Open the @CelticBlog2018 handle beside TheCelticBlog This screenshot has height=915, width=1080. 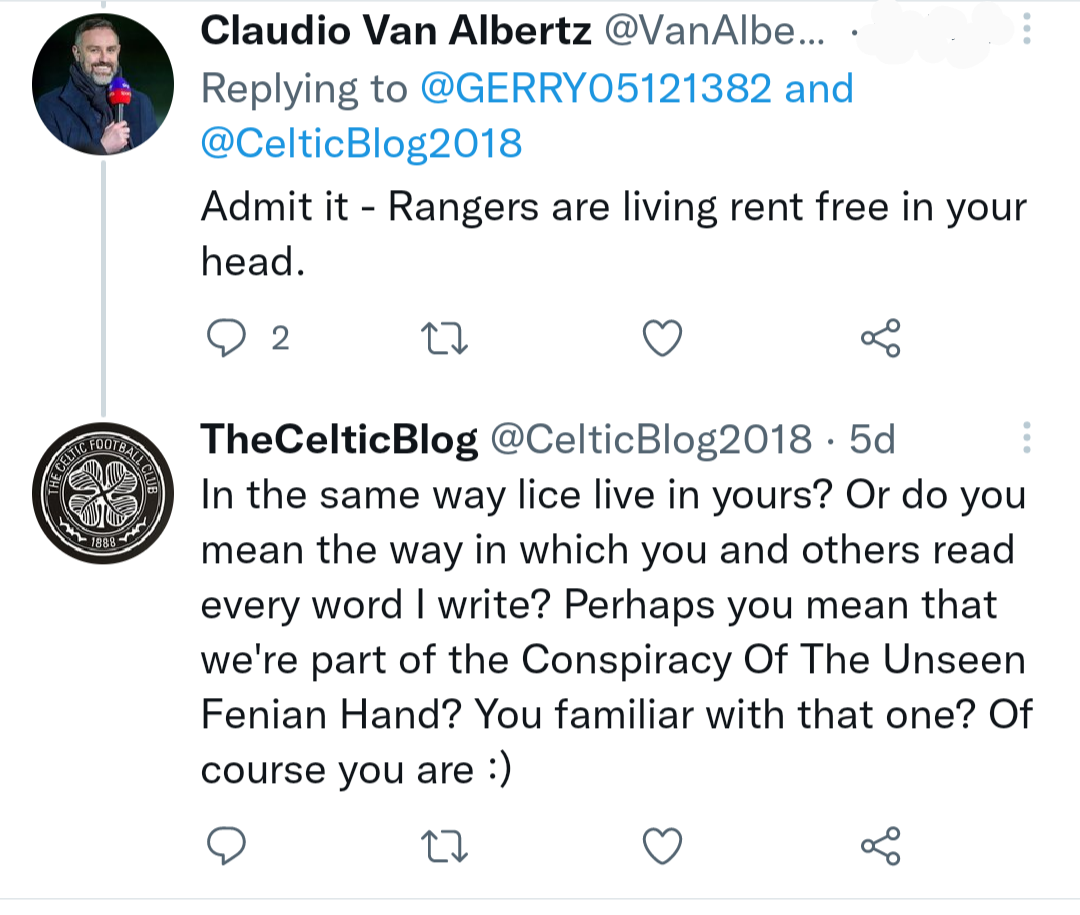coord(651,440)
